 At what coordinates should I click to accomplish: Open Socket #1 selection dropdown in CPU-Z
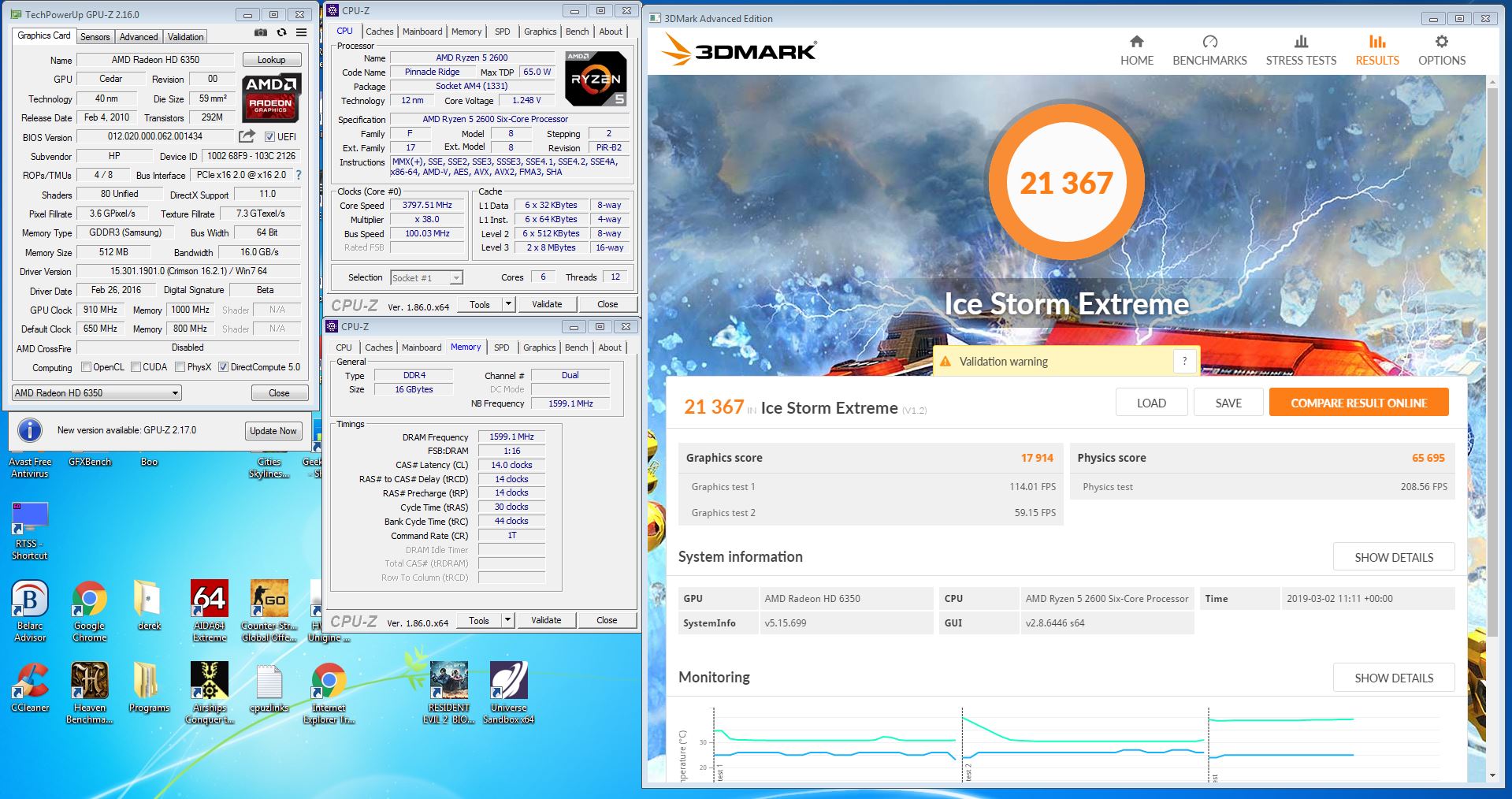click(x=426, y=277)
